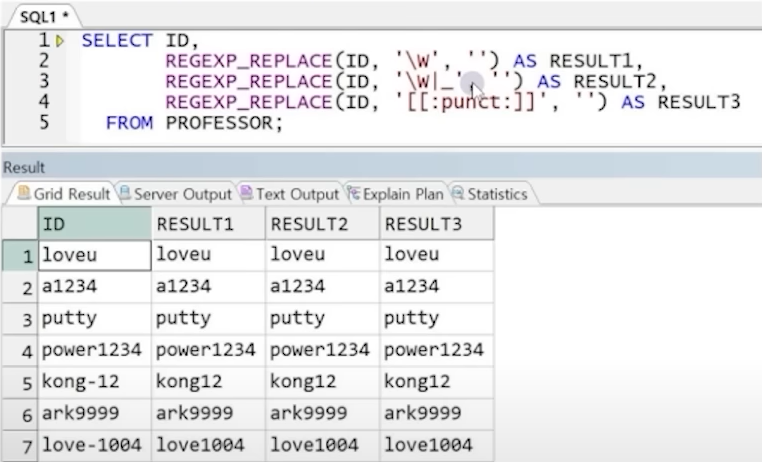Image resolution: width=762 pixels, height=462 pixels.
Task: Select the SQL1 editor tab
Action: click(x=44, y=17)
